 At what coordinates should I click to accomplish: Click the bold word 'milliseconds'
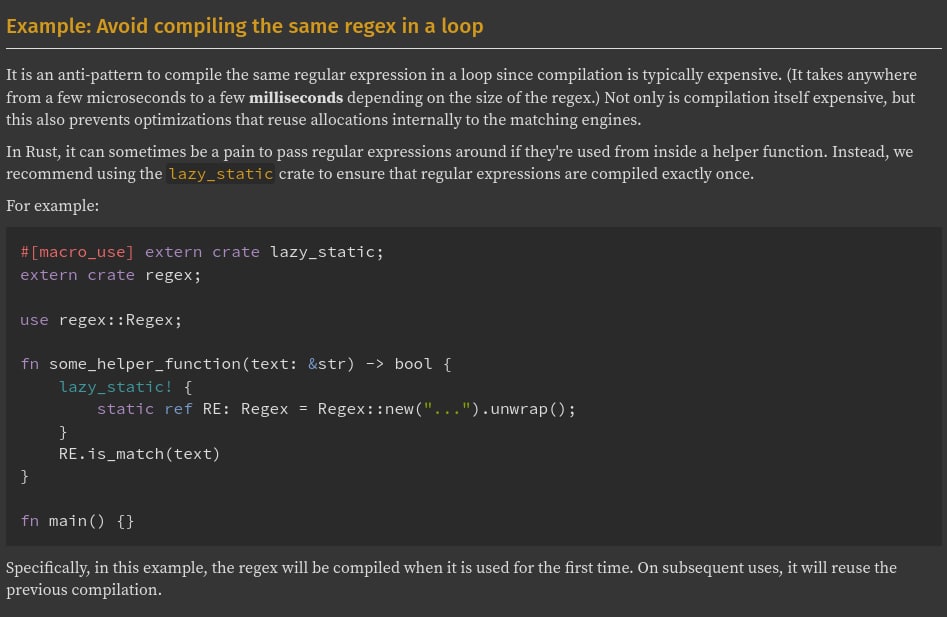coord(296,98)
